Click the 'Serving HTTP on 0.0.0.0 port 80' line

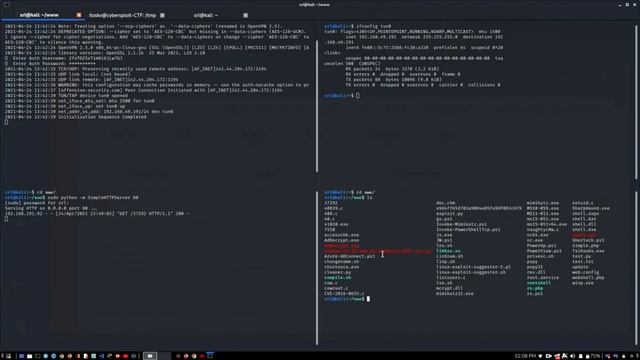coord(51,208)
